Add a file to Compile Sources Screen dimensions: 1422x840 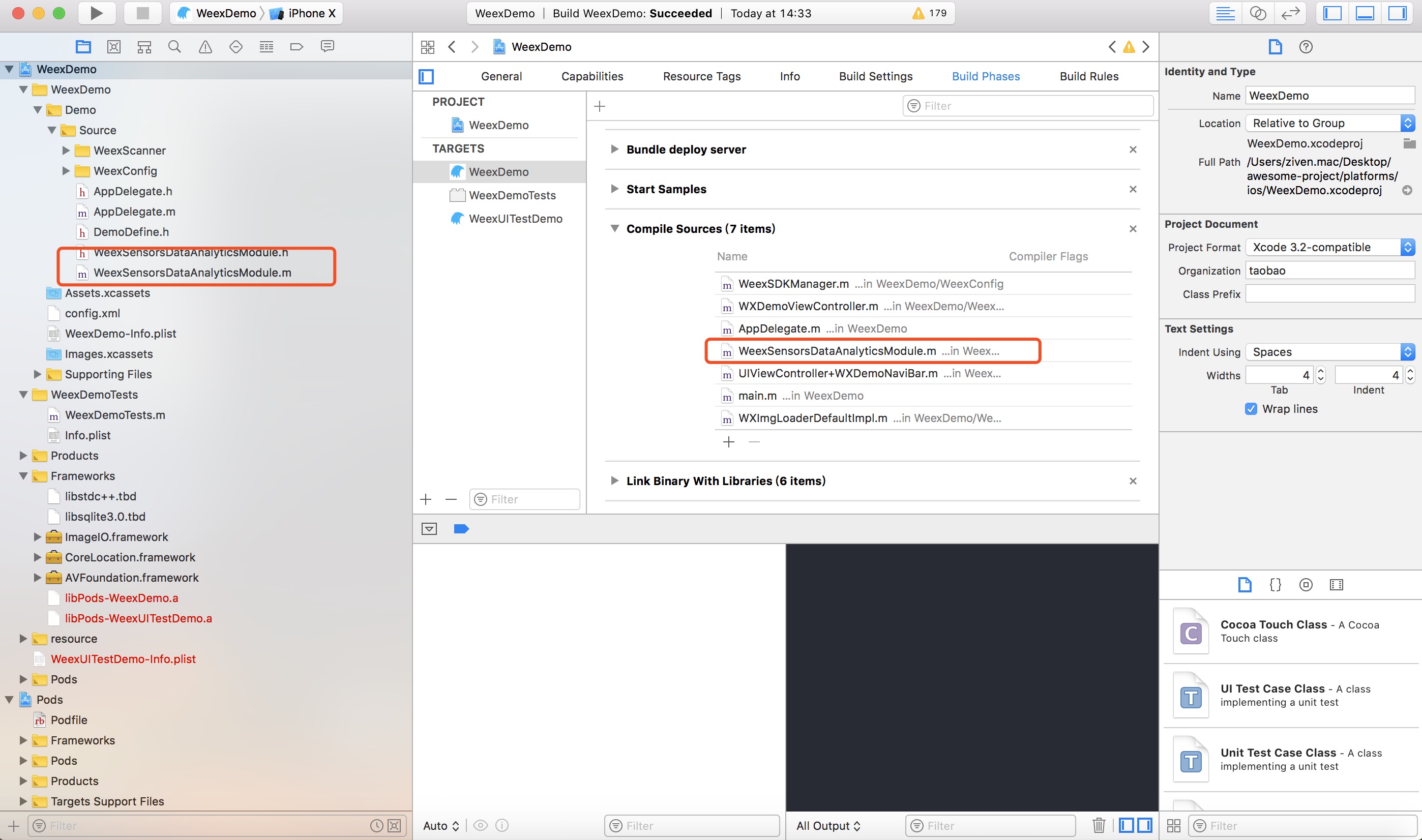729,442
